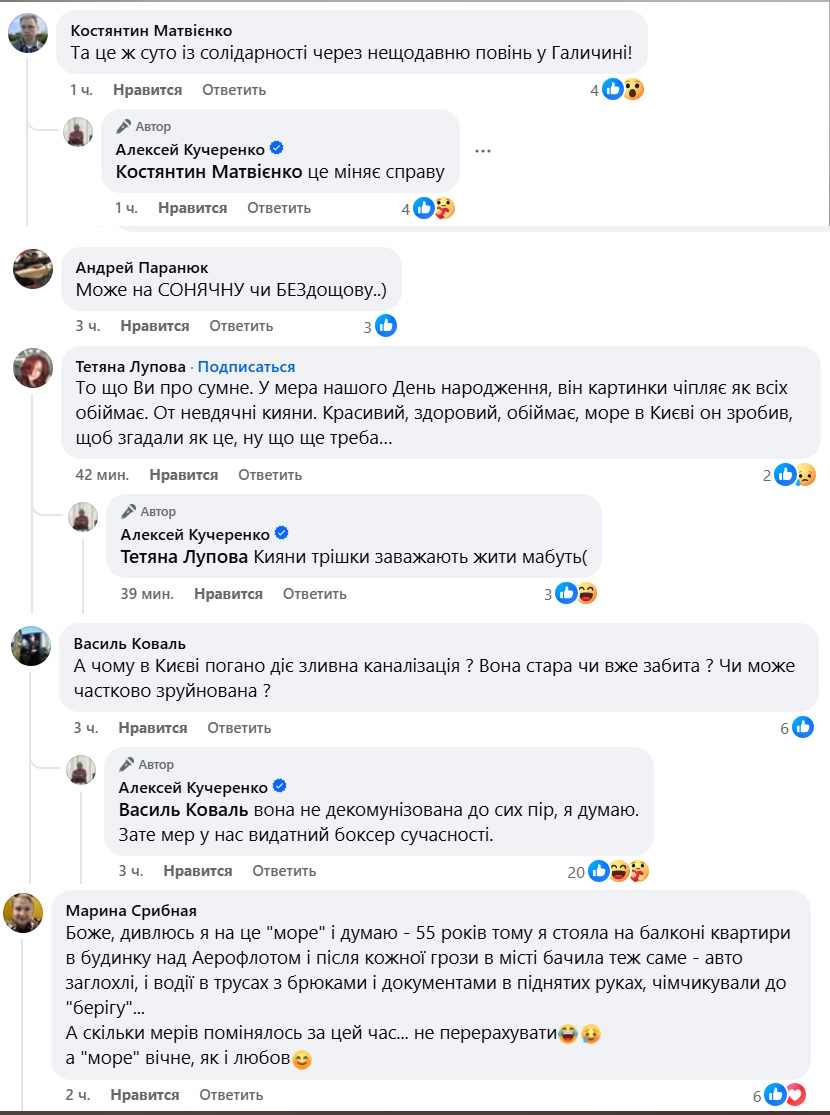Open three-dots menu on Кучеренко's first reply
This screenshot has width=830, height=1115.
(483, 151)
